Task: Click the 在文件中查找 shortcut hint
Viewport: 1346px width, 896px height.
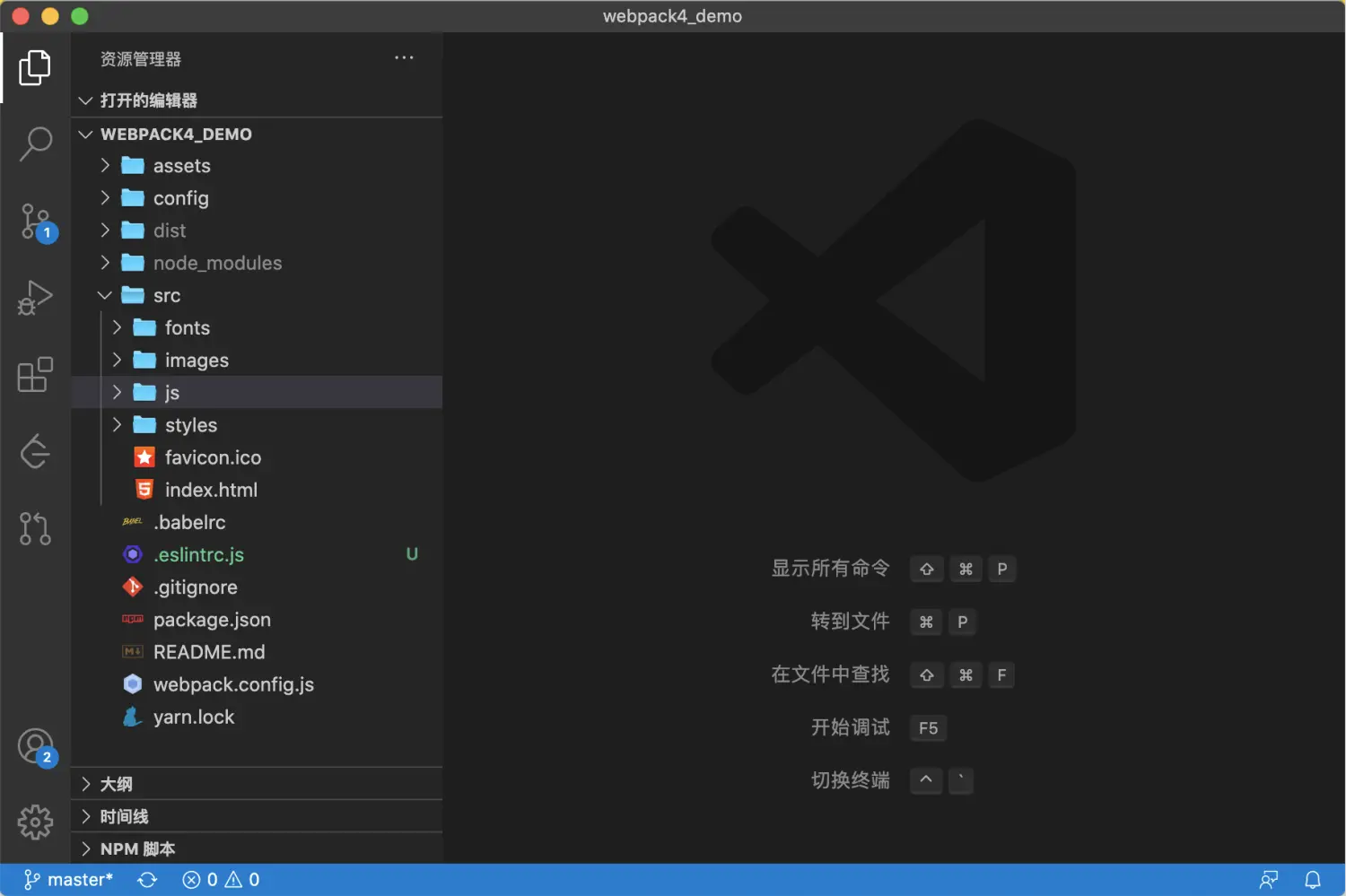Action: (830, 674)
